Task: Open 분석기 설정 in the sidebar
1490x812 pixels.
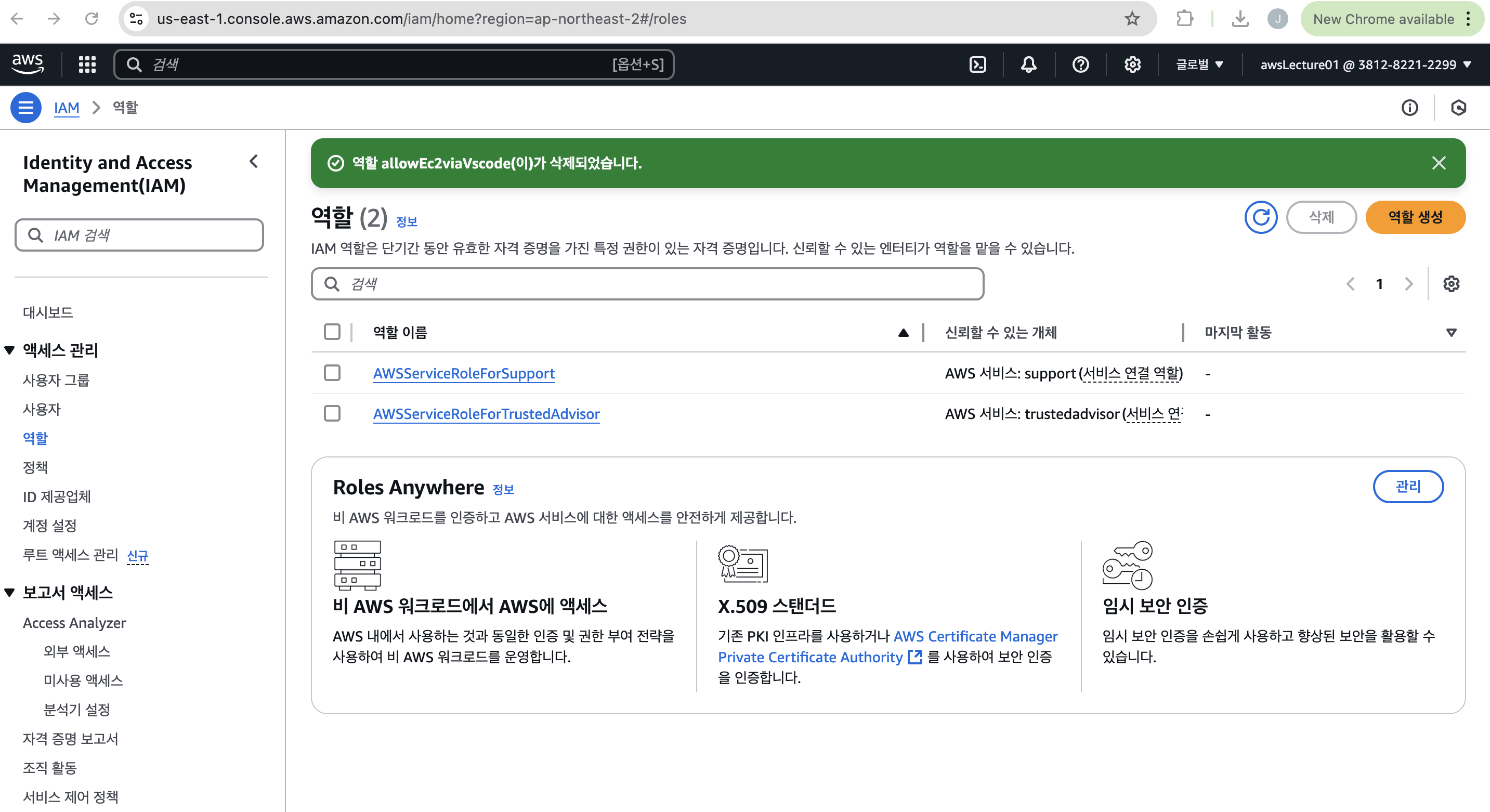Action: click(77, 709)
